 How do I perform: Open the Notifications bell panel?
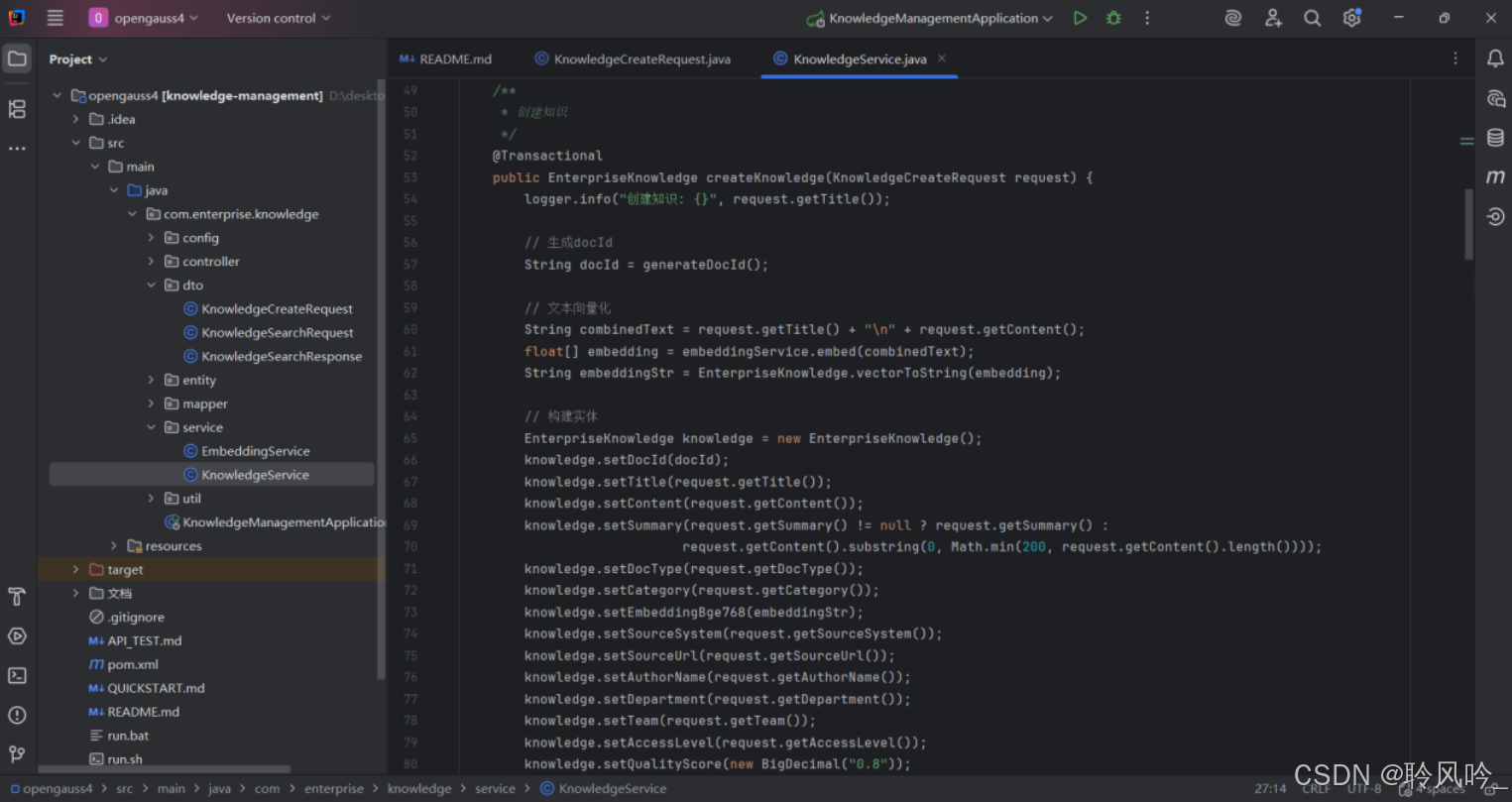click(1495, 59)
